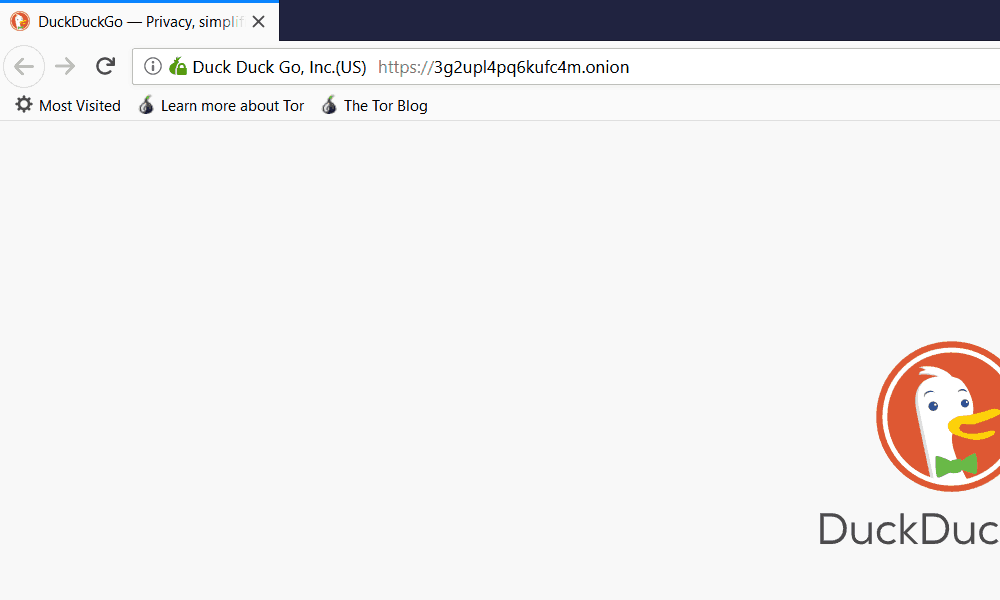
Task: Go forward to the next page
Action: pyautogui.click(x=65, y=66)
